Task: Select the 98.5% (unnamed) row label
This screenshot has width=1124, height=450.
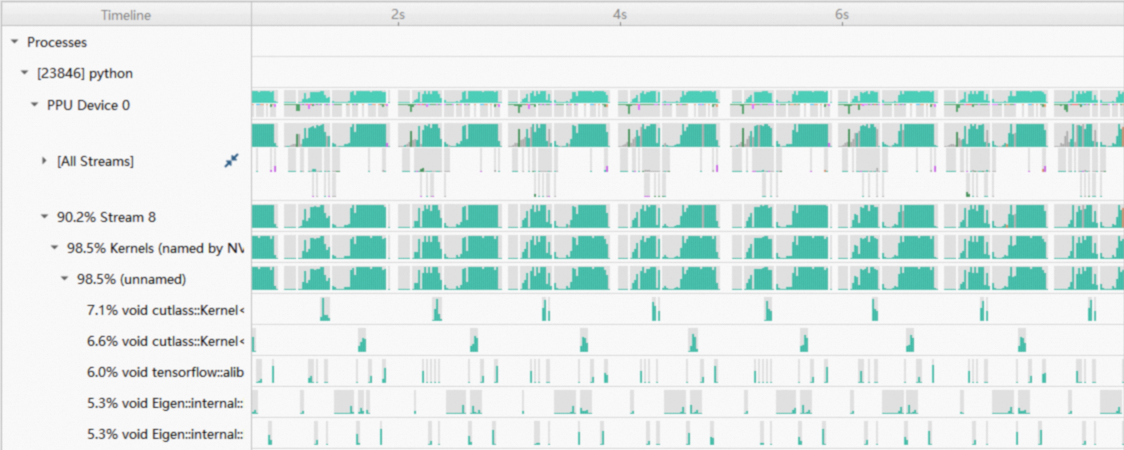Action: tap(132, 279)
